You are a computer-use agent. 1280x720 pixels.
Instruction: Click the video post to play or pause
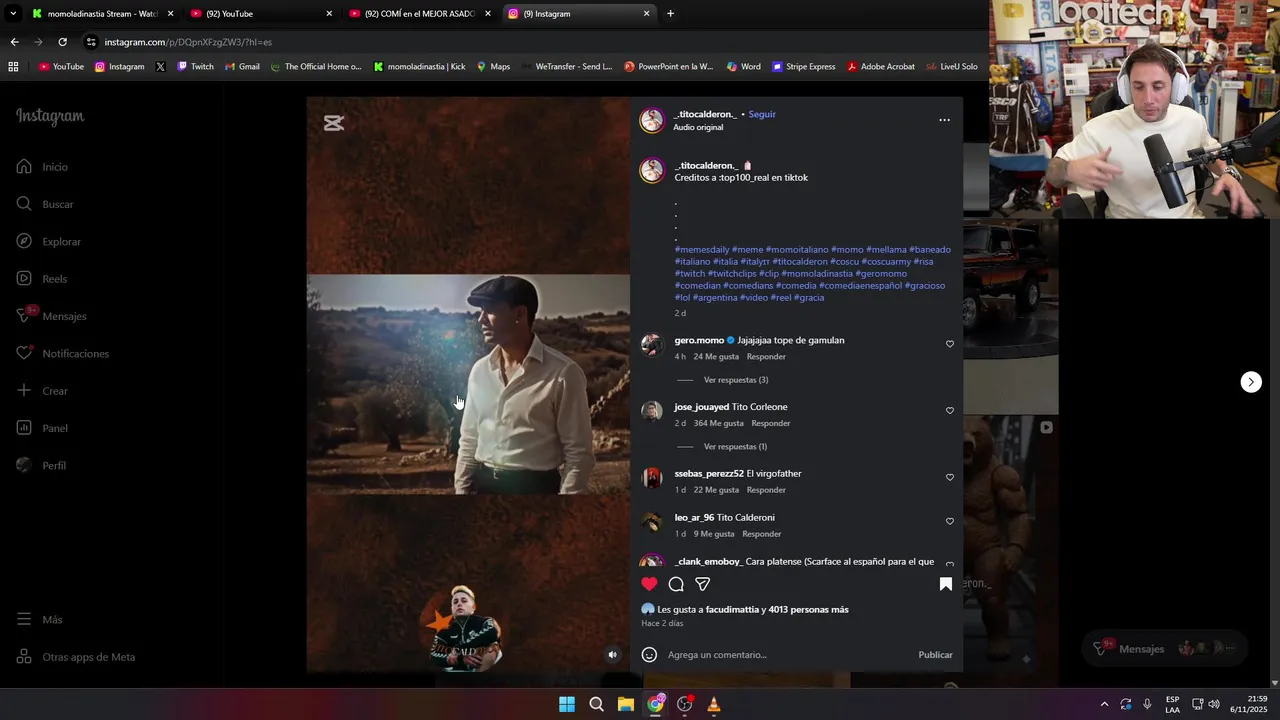click(x=468, y=385)
